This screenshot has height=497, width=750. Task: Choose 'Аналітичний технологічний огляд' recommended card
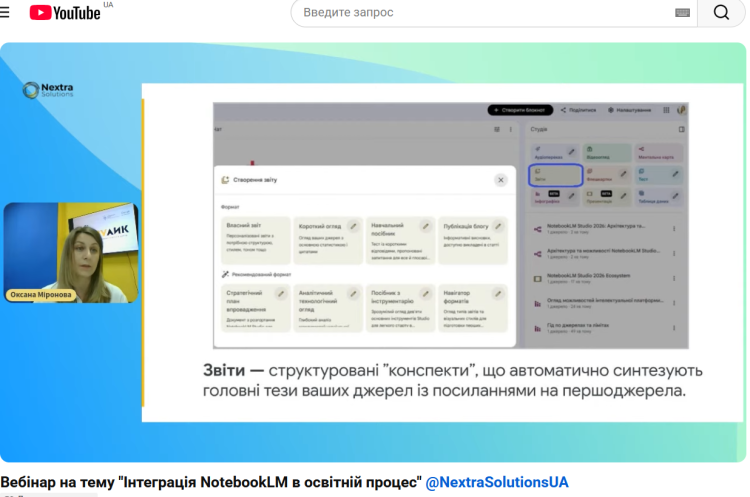pos(328,308)
